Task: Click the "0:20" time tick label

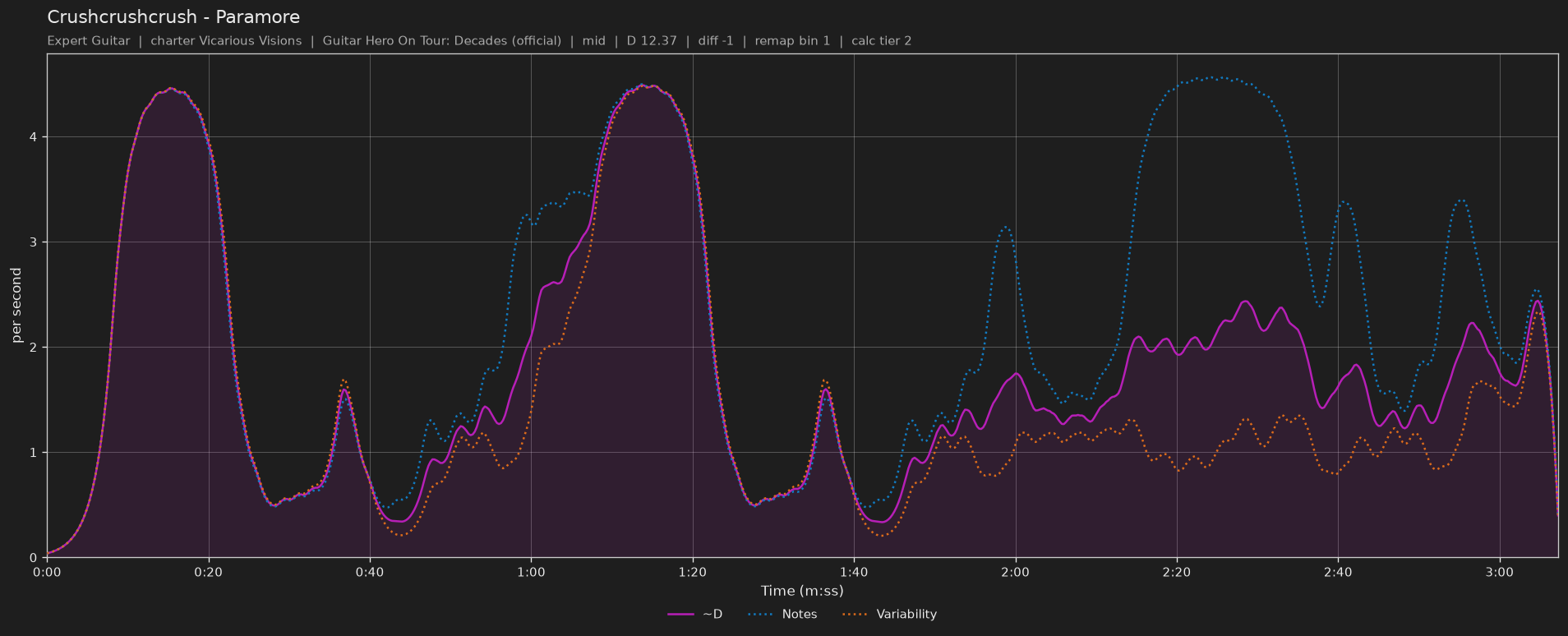Action: click(x=209, y=573)
